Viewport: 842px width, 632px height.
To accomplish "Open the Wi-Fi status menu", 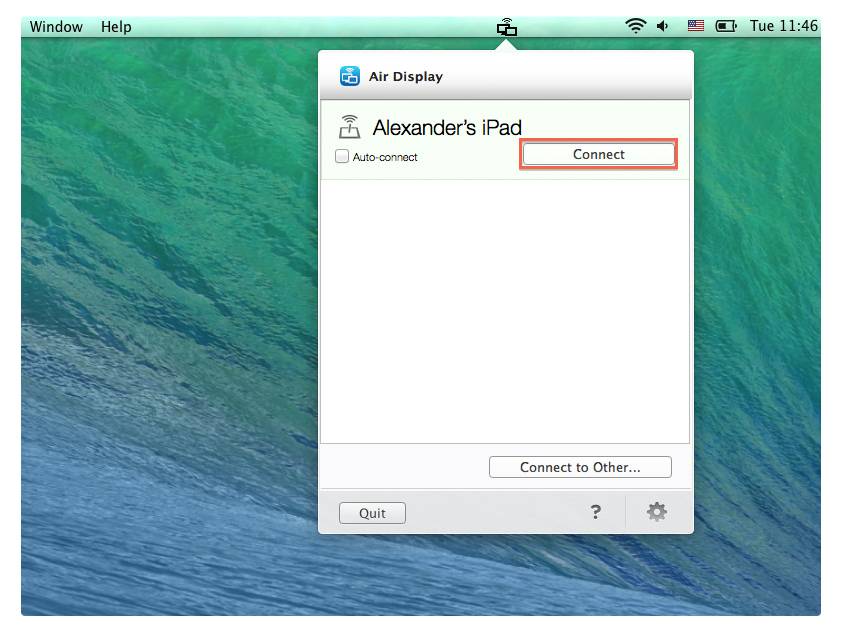I will [636, 27].
